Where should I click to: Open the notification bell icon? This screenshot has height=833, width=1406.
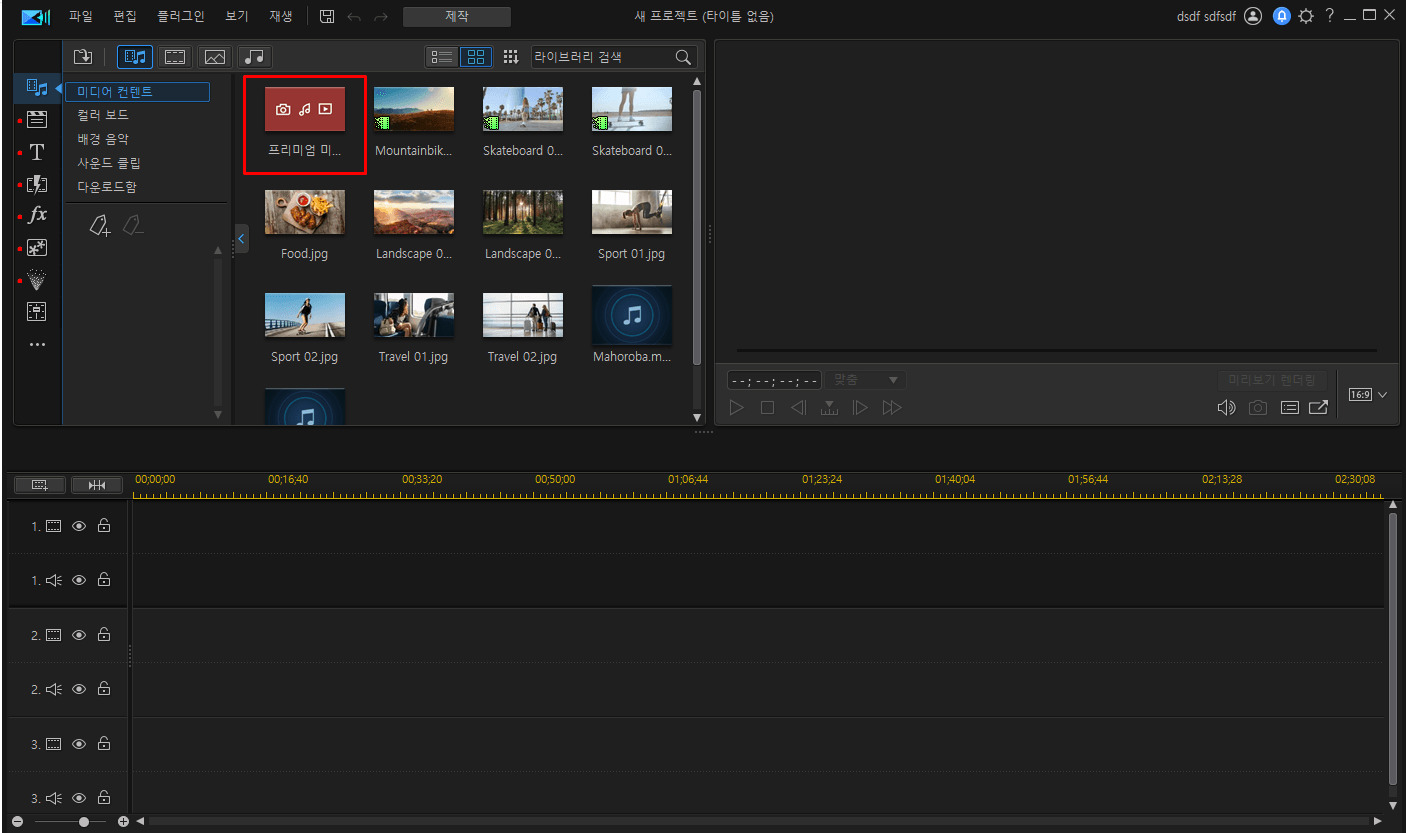pos(1281,17)
